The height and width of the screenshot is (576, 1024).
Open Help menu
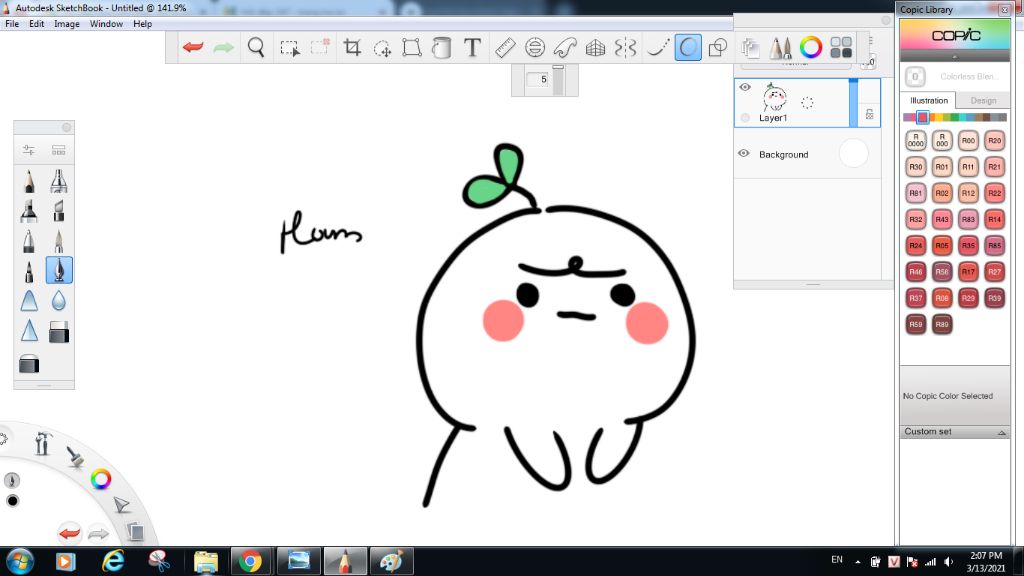tap(142, 24)
